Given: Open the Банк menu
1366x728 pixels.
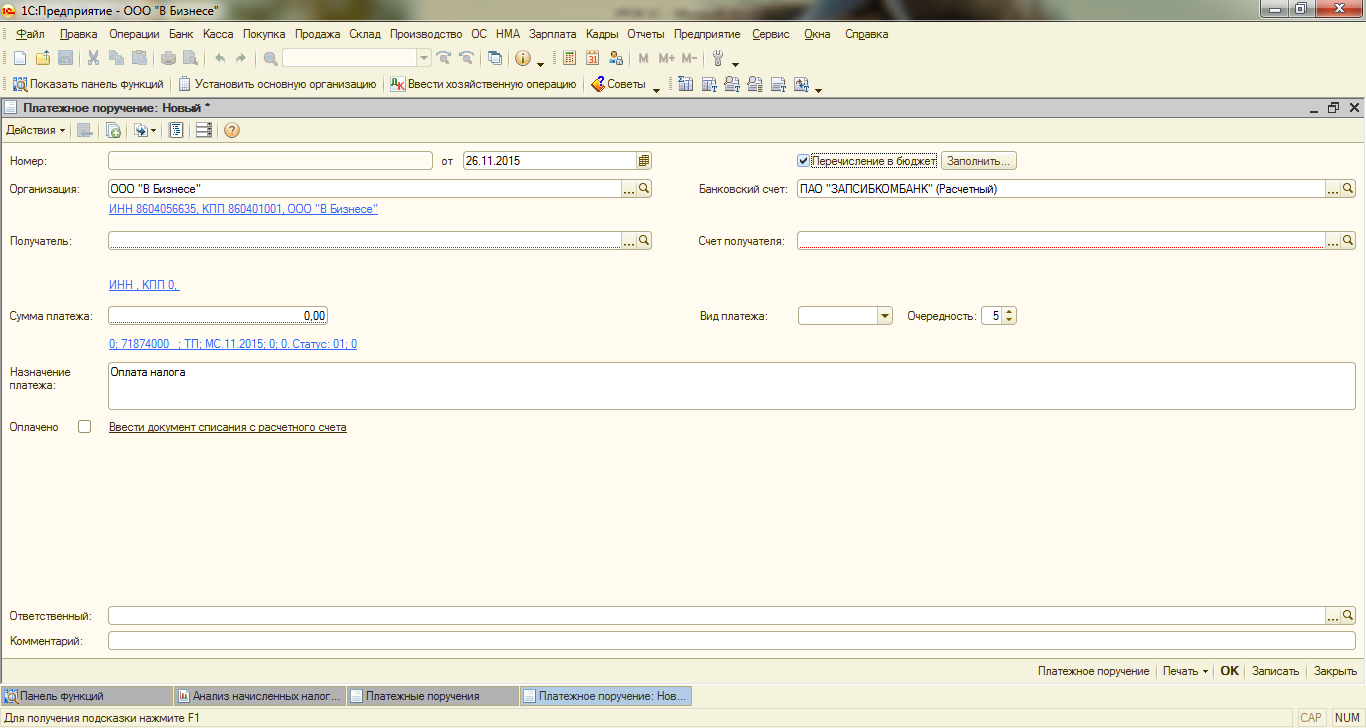Looking at the screenshot, I should click(x=181, y=34).
